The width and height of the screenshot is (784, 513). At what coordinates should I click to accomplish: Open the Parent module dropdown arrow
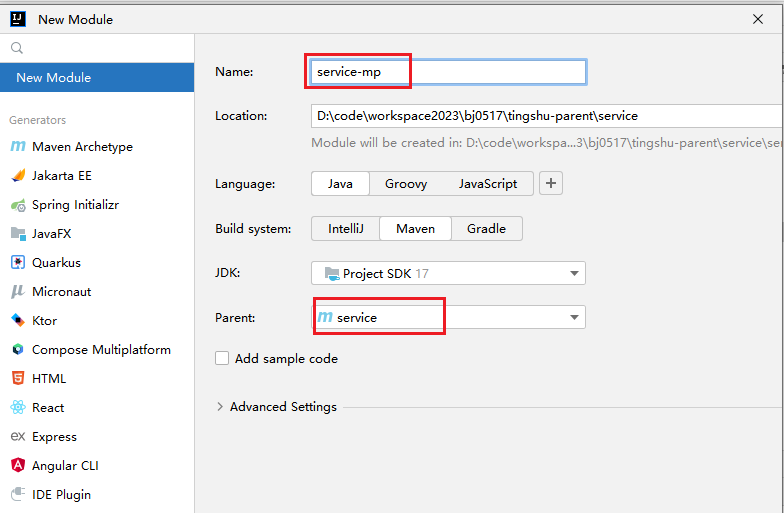tap(574, 318)
